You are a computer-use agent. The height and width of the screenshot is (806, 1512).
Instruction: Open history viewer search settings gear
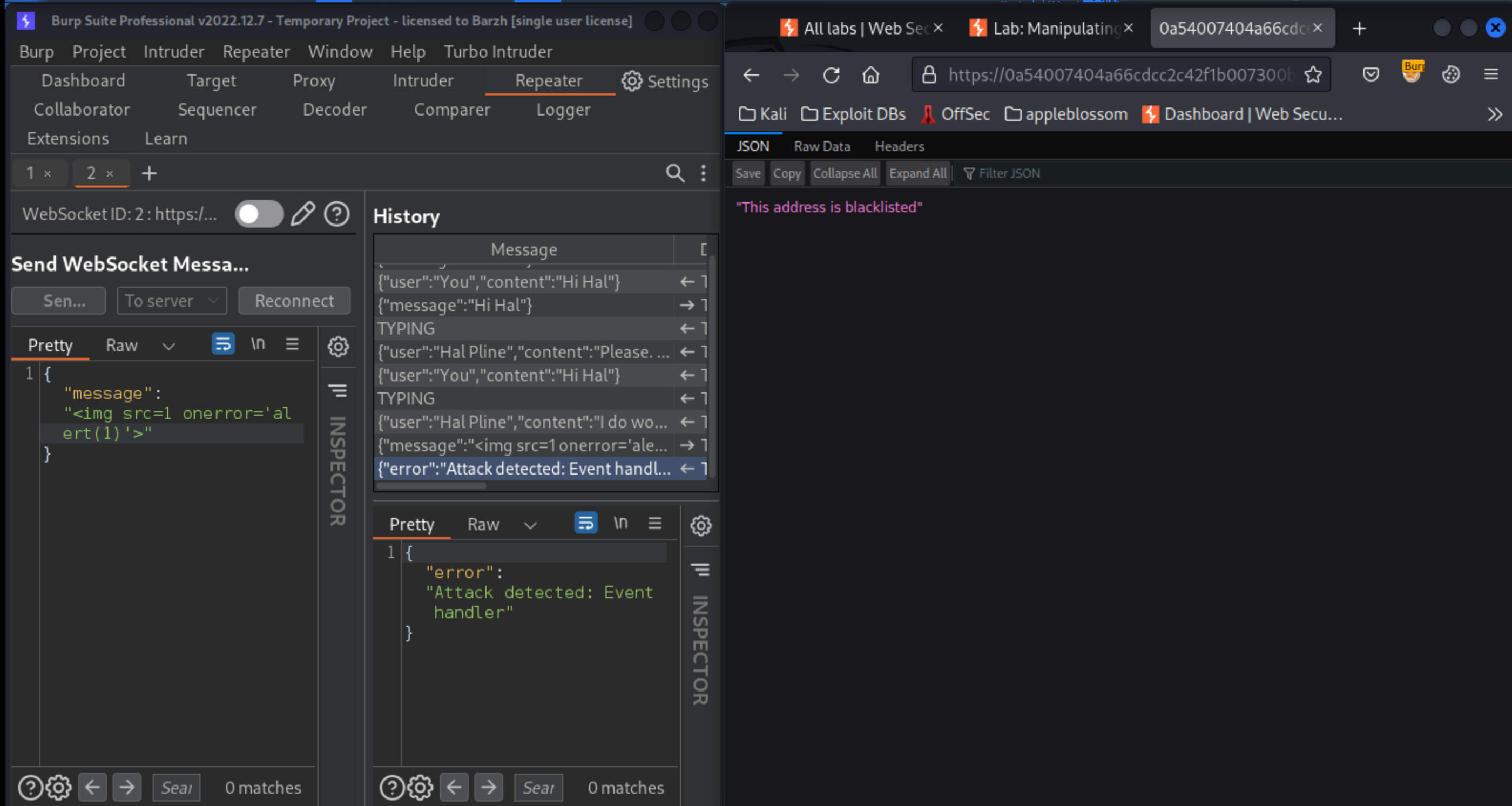420,787
